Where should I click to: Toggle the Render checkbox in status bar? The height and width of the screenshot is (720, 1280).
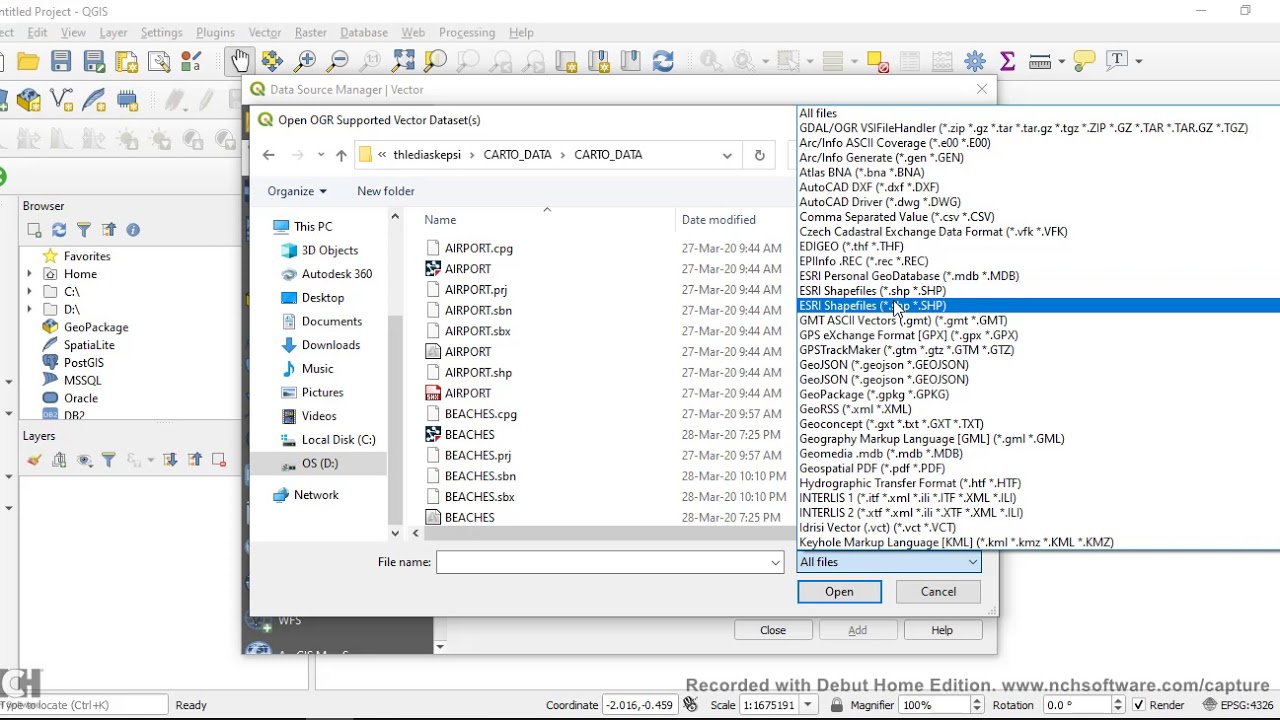click(1138, 705)
